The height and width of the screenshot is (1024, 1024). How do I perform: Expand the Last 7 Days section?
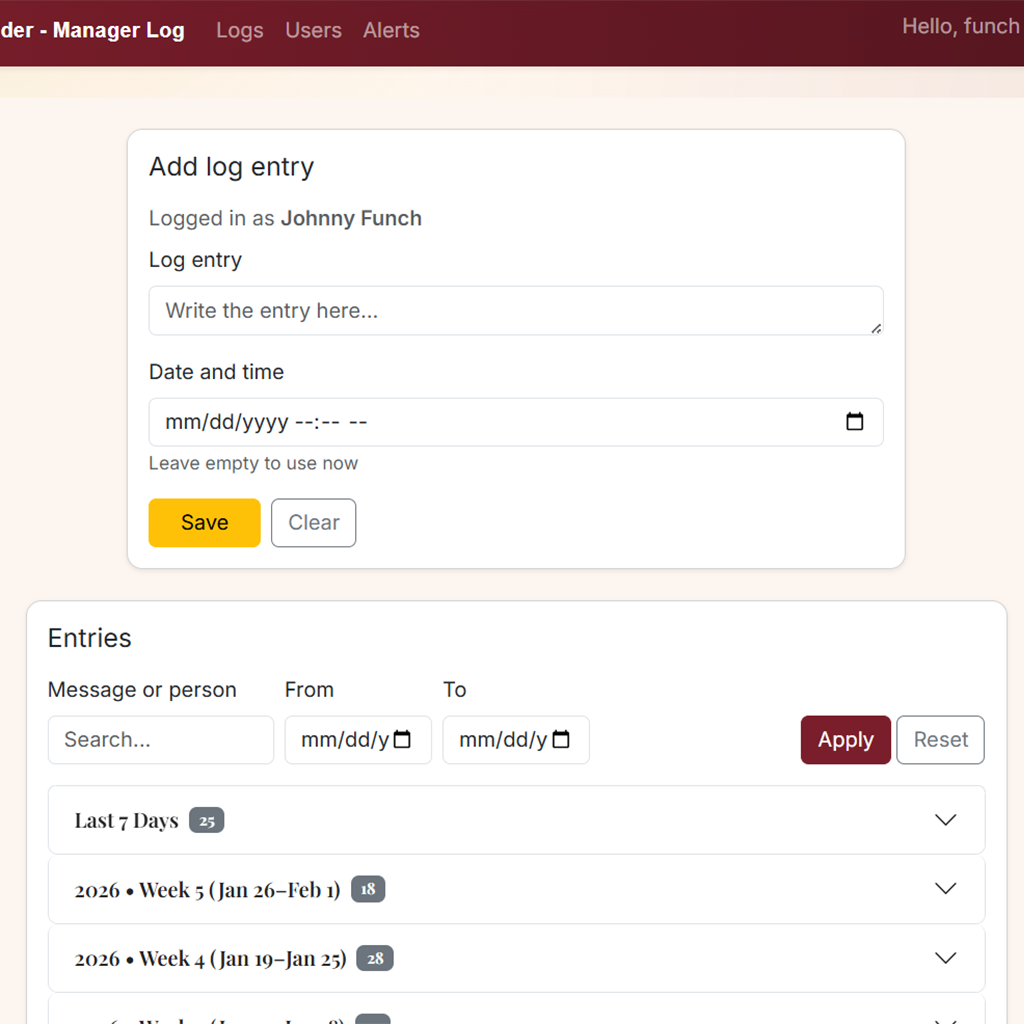pos(944,820)
